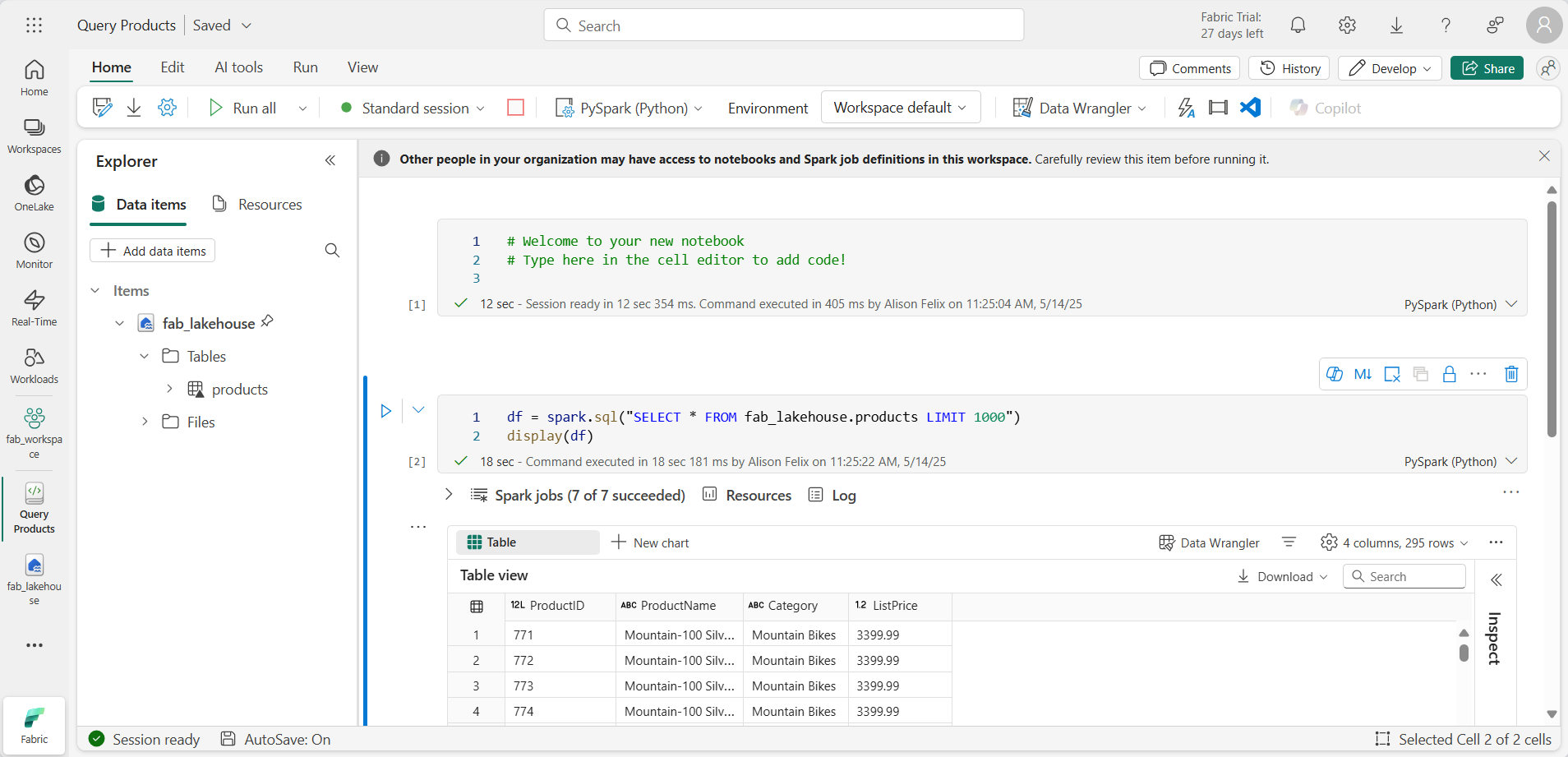
Task: Click the layout frame toolbar icon
Action: (x=1218, y=108)
